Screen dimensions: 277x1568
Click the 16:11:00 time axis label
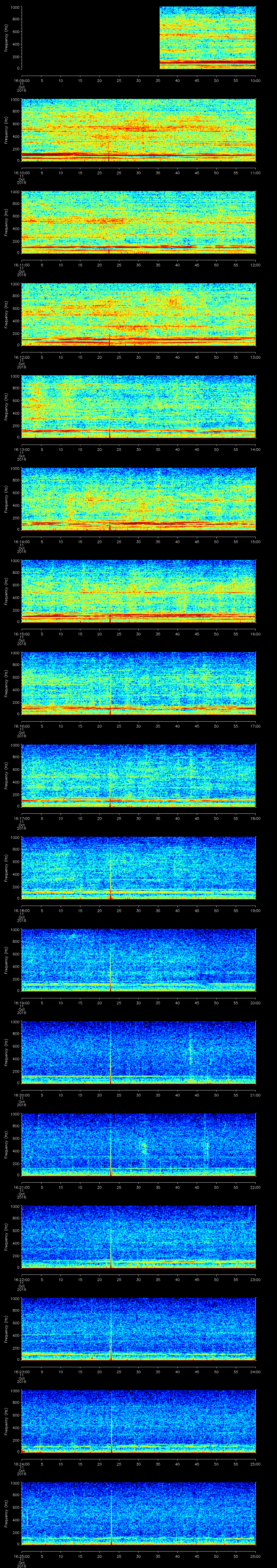point(21,265)
